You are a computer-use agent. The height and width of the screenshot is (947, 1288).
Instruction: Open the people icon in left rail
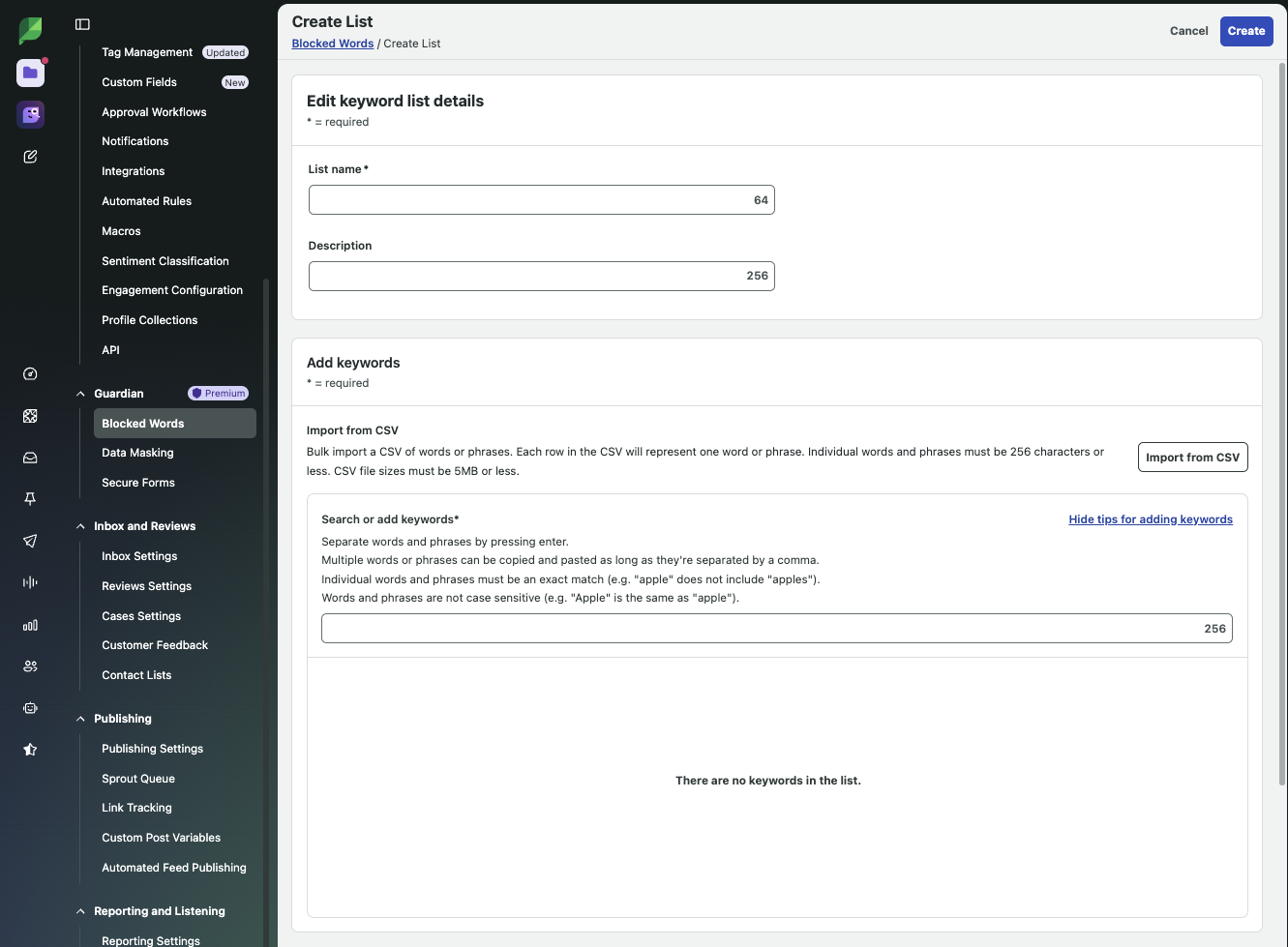pyautogui.click(x=30, y=666)
